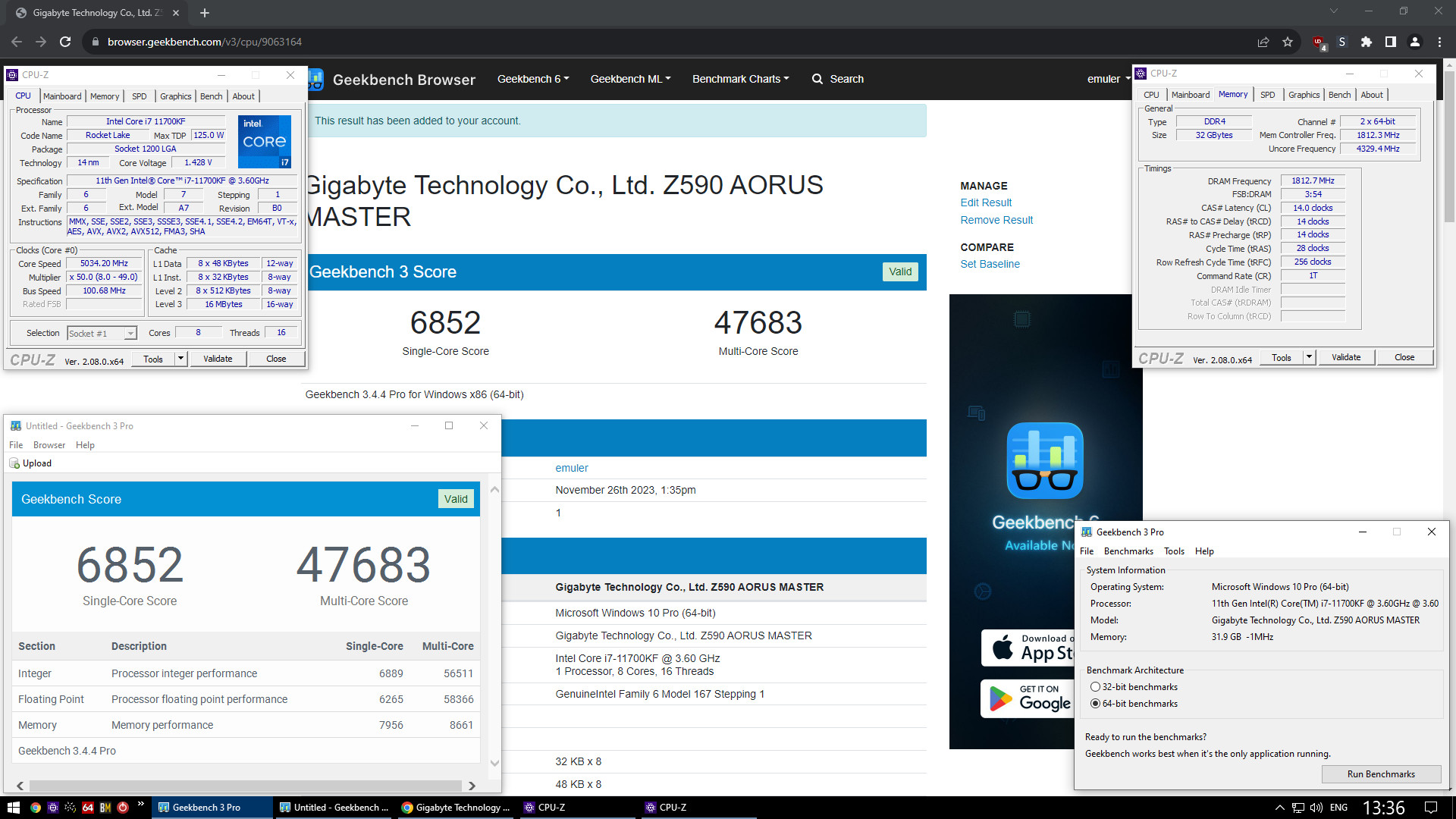Open Tools arrow in left CPU-Z window
The width and height of the screenshot is (1456, 819).
180,359
